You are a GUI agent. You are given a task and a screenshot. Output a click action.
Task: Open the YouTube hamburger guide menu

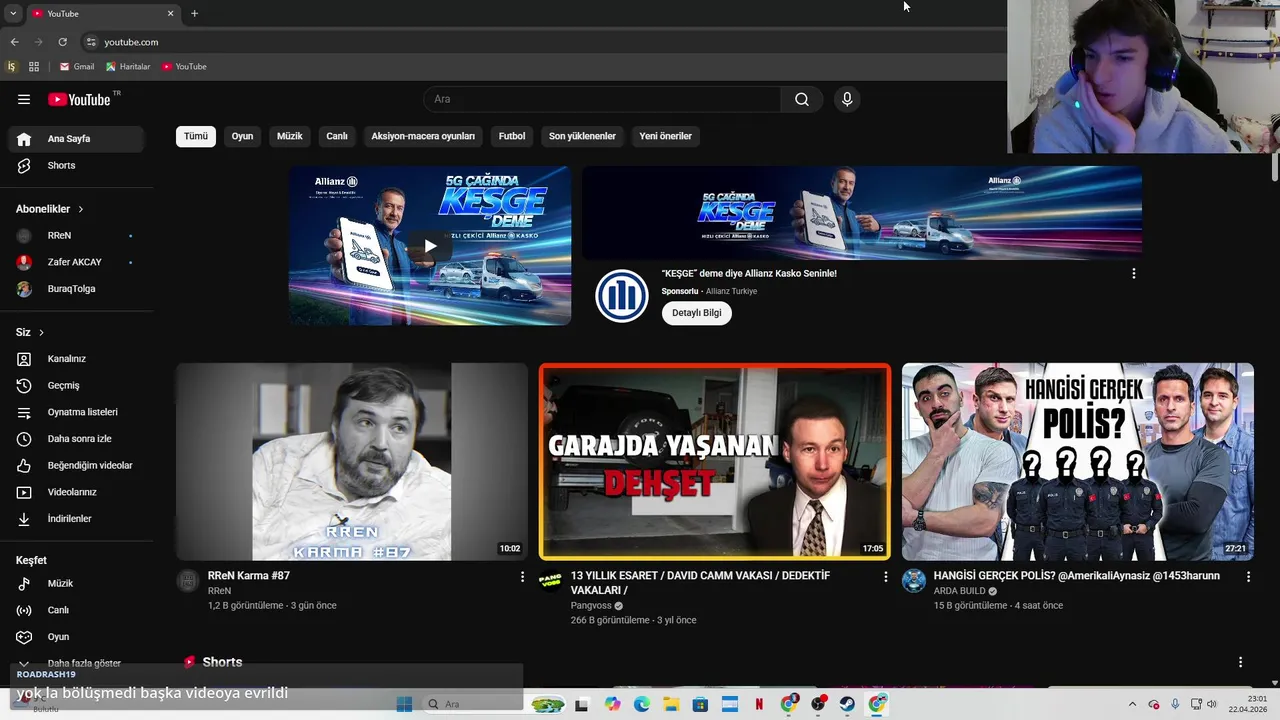tap(24, 99)
